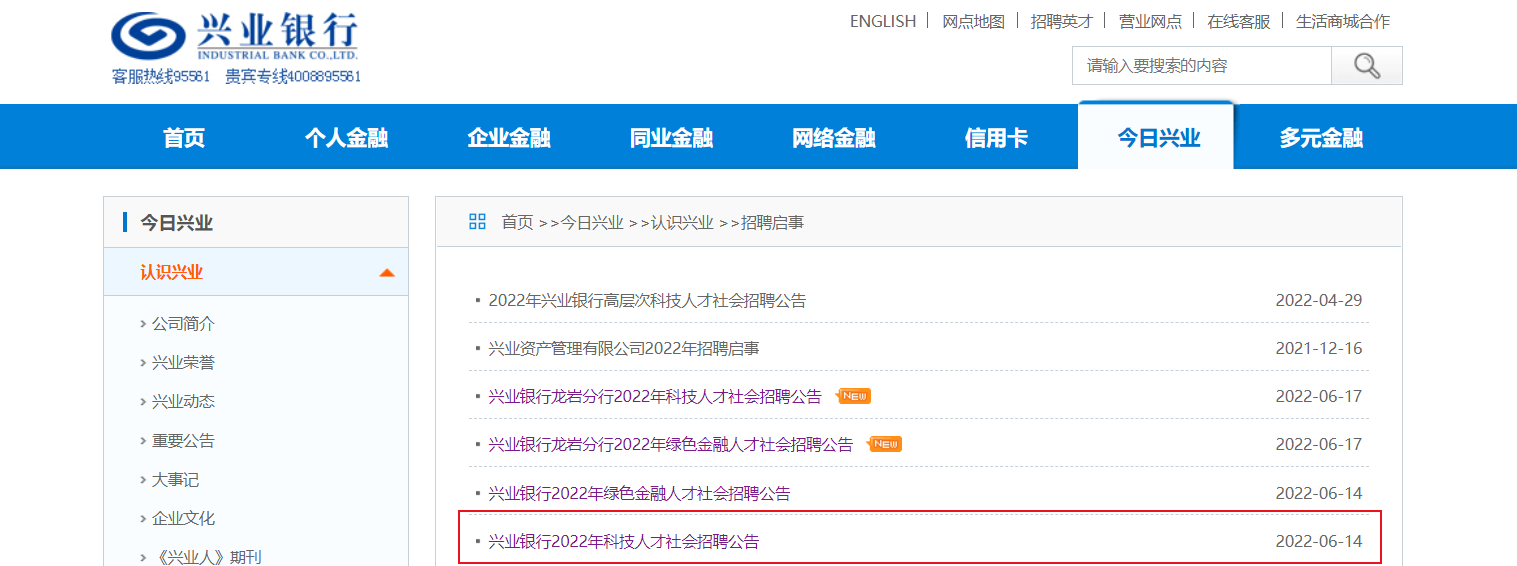The width and height of the screenshot is (1517, 566).
Task: Collapse the 认识兴业 section arrow
Action: pos(387,273)
